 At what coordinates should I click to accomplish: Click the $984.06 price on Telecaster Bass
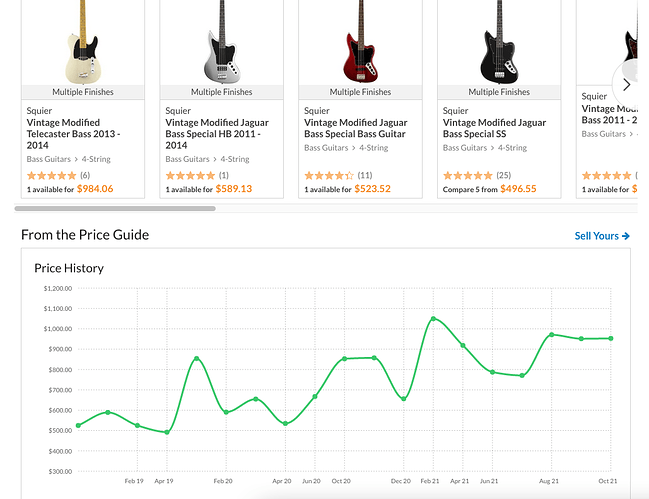click(95, 189)
